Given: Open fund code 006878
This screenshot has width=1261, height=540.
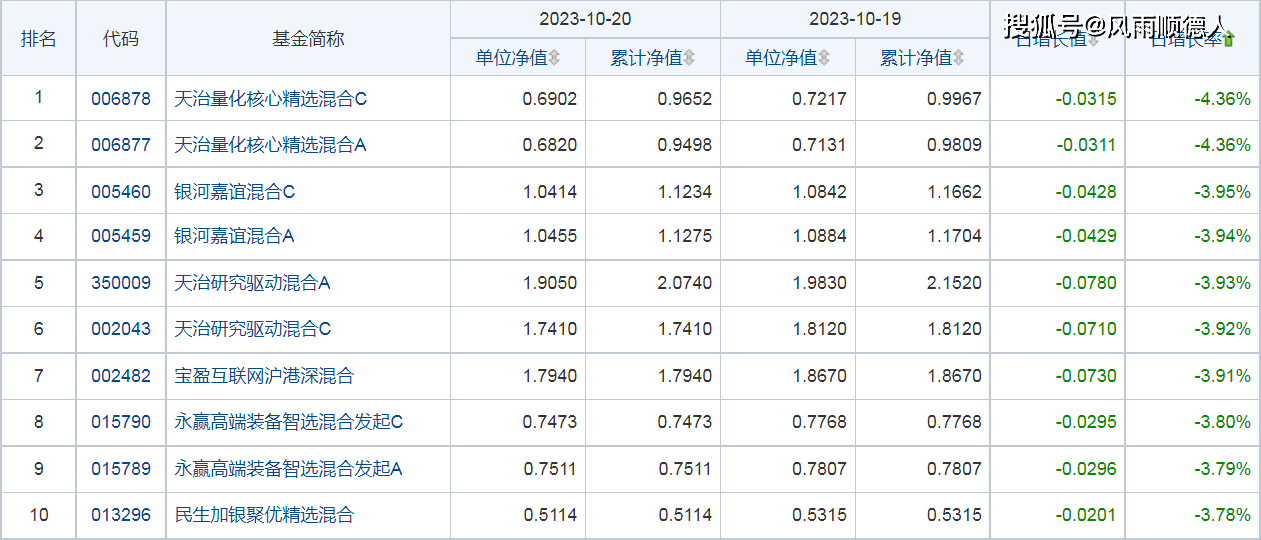Looking at the screenshot, I should coord(121,99).
